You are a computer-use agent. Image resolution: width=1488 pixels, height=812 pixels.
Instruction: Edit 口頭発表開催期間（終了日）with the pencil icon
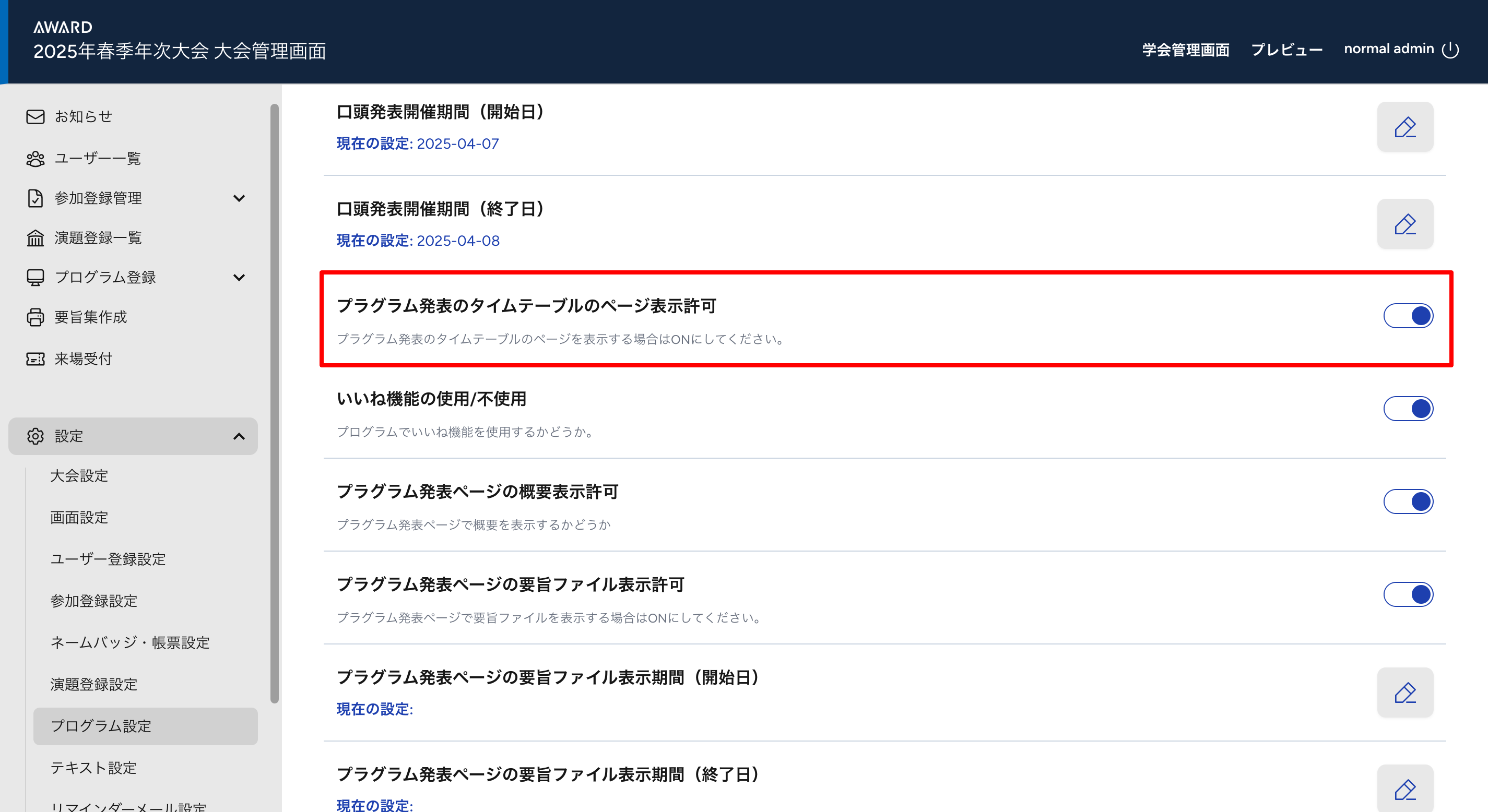[1404, 224]
